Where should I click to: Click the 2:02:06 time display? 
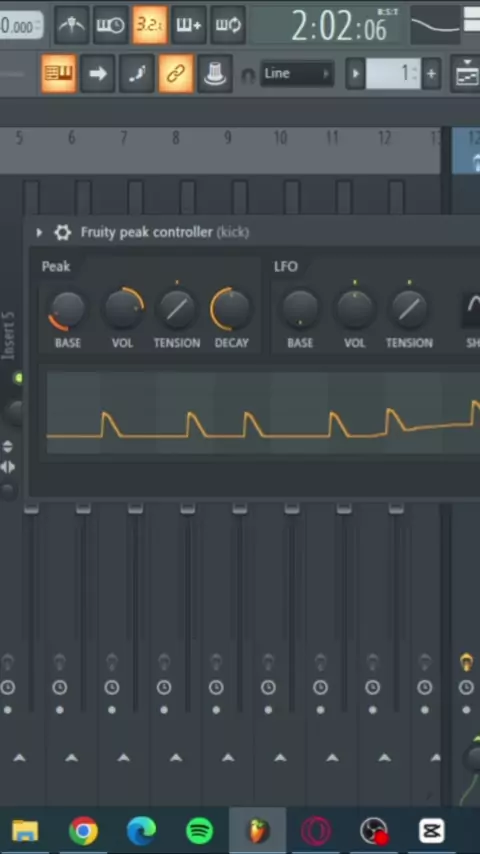pos(339,26)
